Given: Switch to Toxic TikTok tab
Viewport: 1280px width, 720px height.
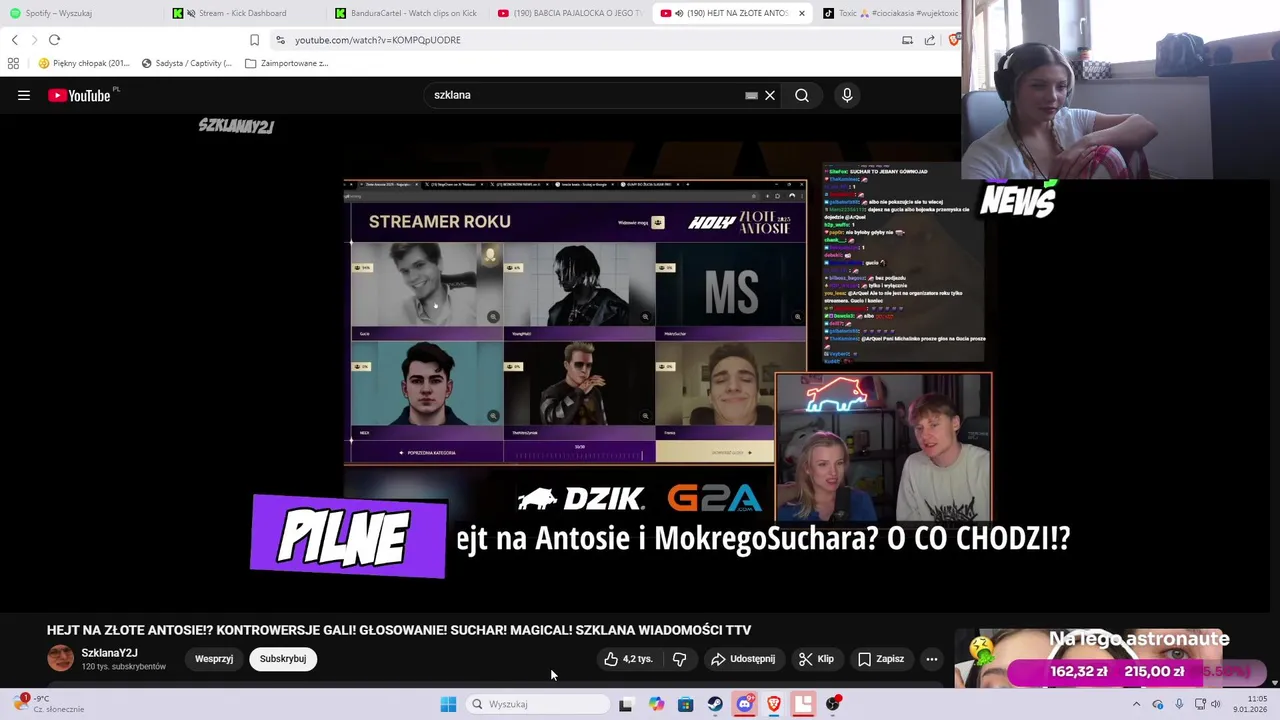Looking at the screenshot, I should (888, 13).
